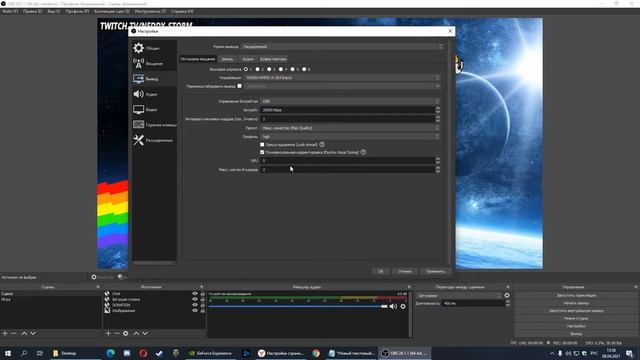Hide the Chat source with eye icon
This screenshot has height=360, width=640.
(195, 293)
